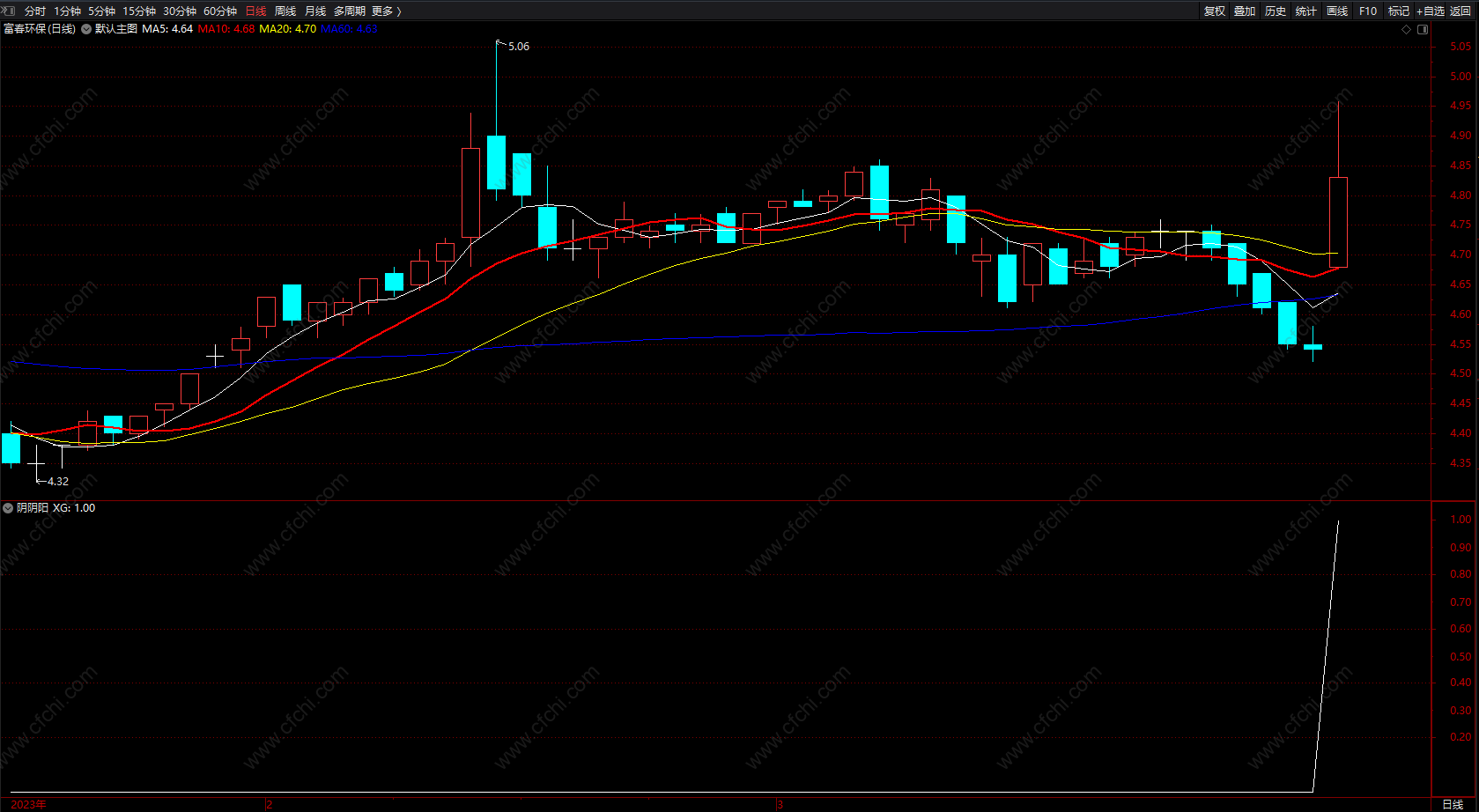
Task: Click the 复权 adjustment button
Action: pyautogui.click(x=1215, y=11)
